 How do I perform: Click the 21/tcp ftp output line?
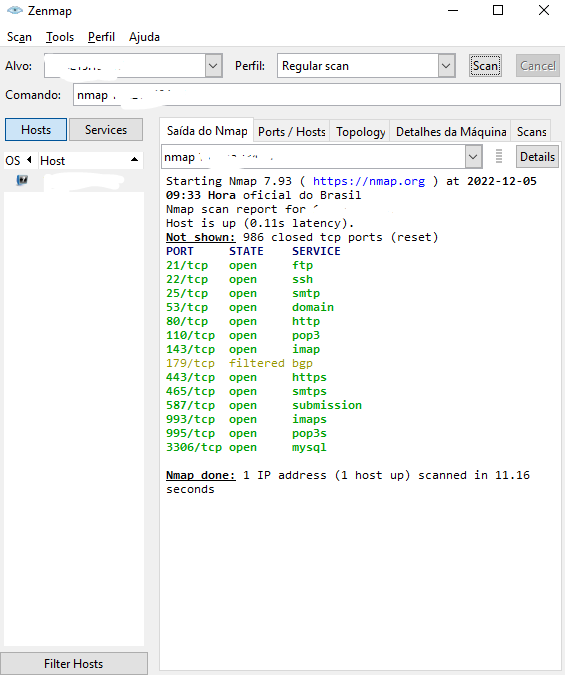pyautogui.click(x=239, y=265)
